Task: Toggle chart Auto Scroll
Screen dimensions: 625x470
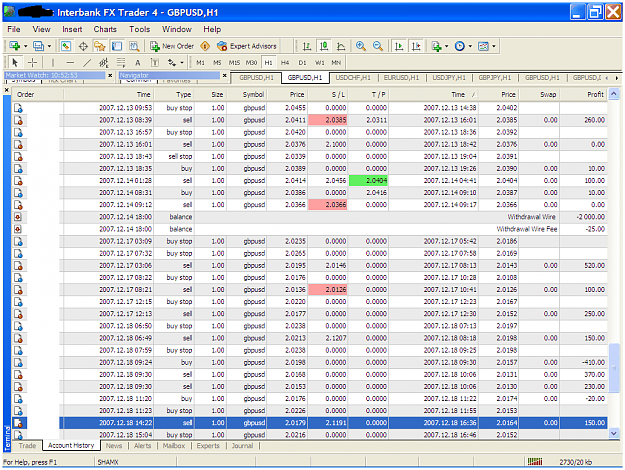Action: 399,46
